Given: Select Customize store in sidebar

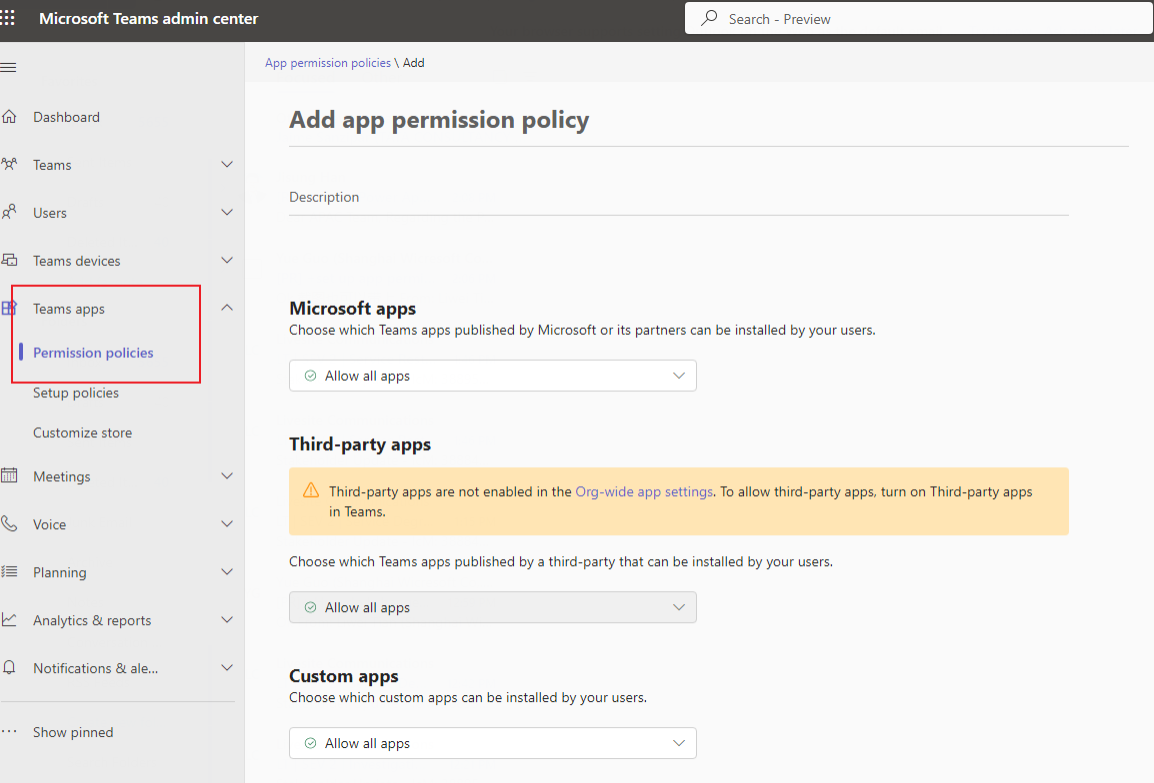Looking at the screenshot, I should (x=82, y=433).
